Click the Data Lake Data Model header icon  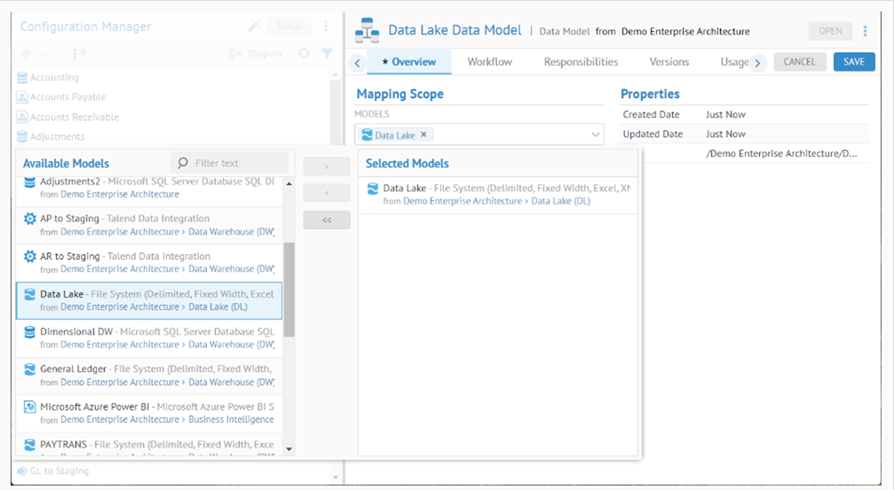pyautogui.click(x=367, y=30)
